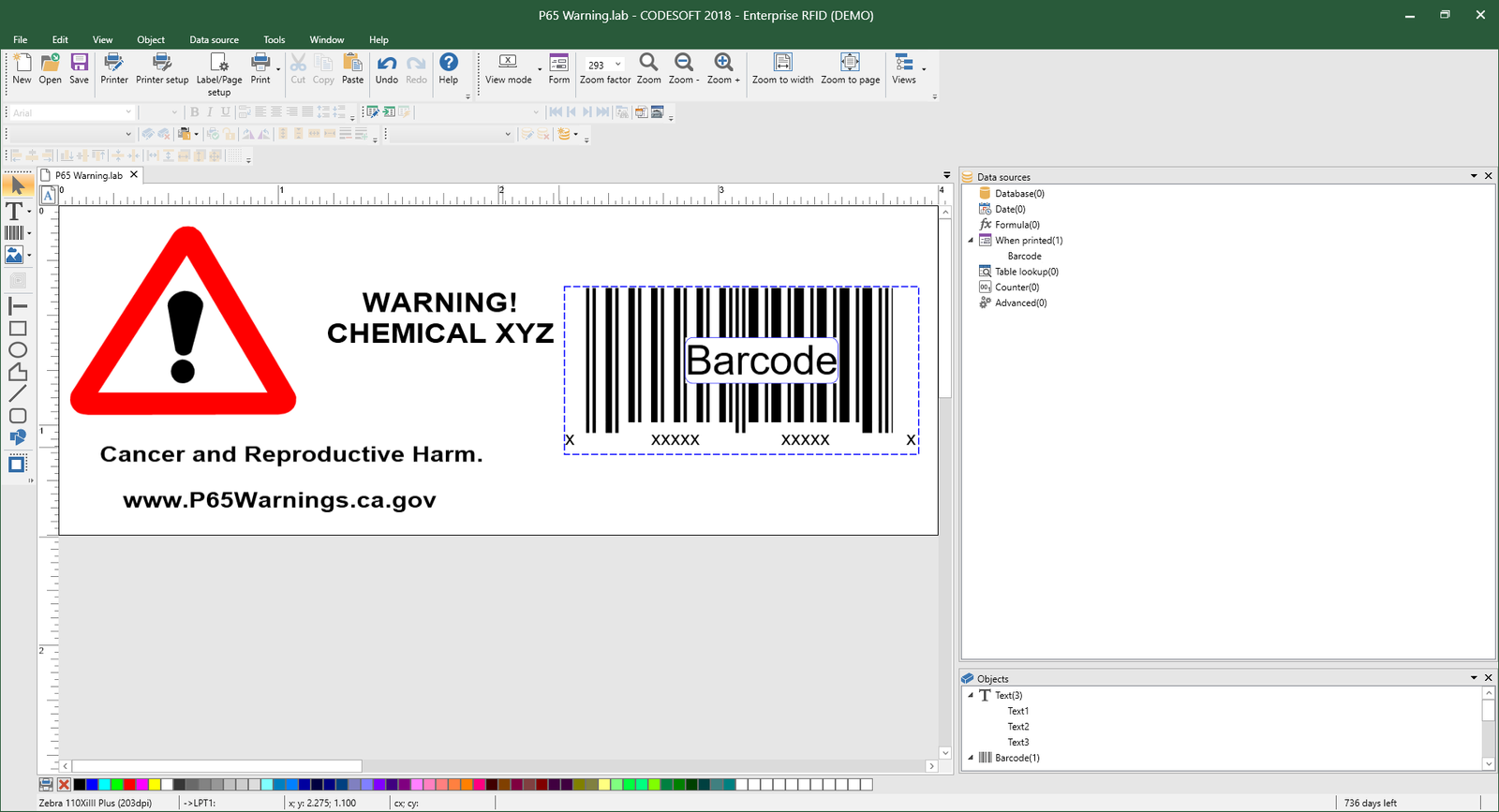Select the Text tool in left toolbar

14,212
